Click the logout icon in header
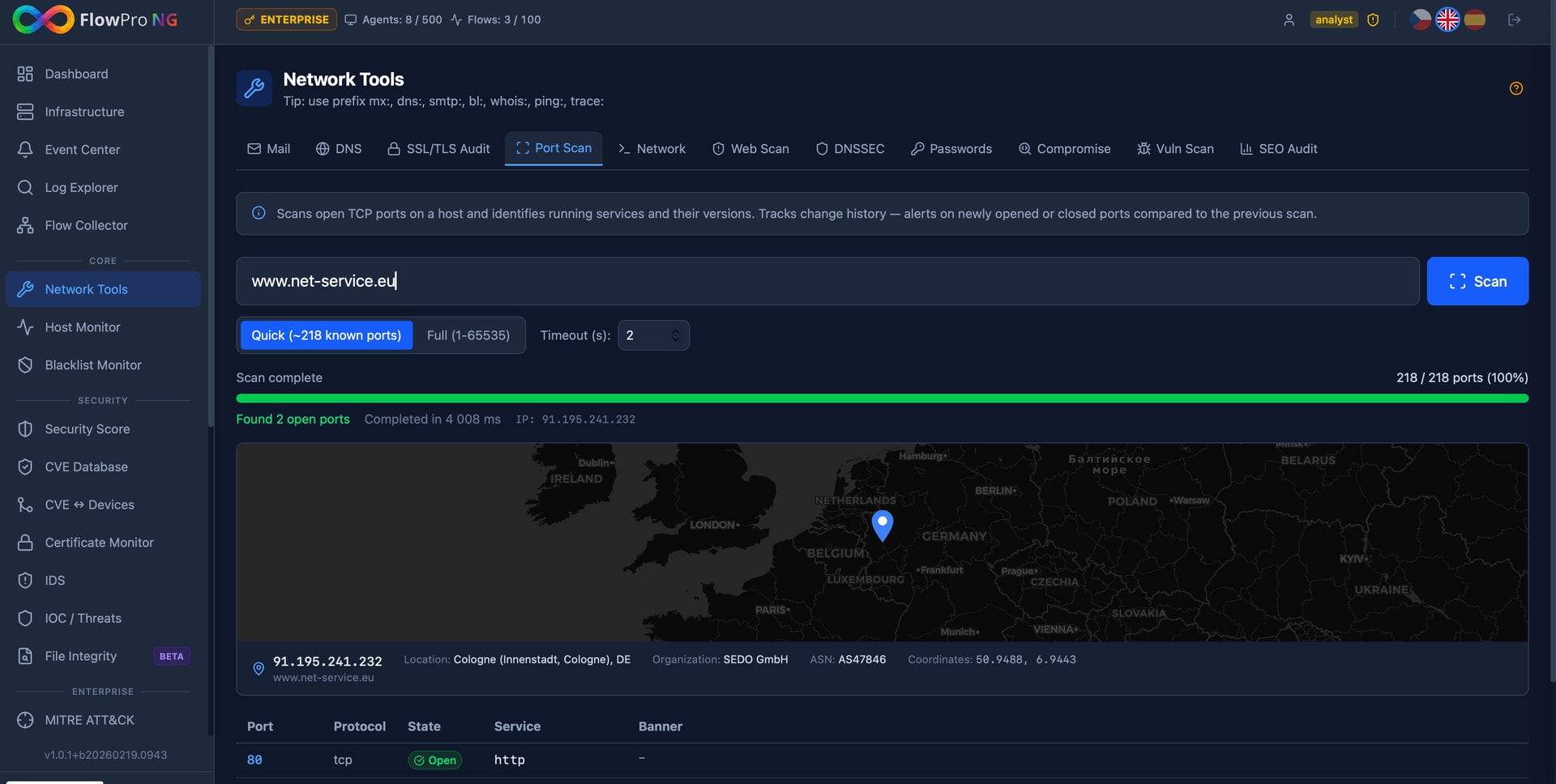1556x784 pixels. coord(1514,19)
